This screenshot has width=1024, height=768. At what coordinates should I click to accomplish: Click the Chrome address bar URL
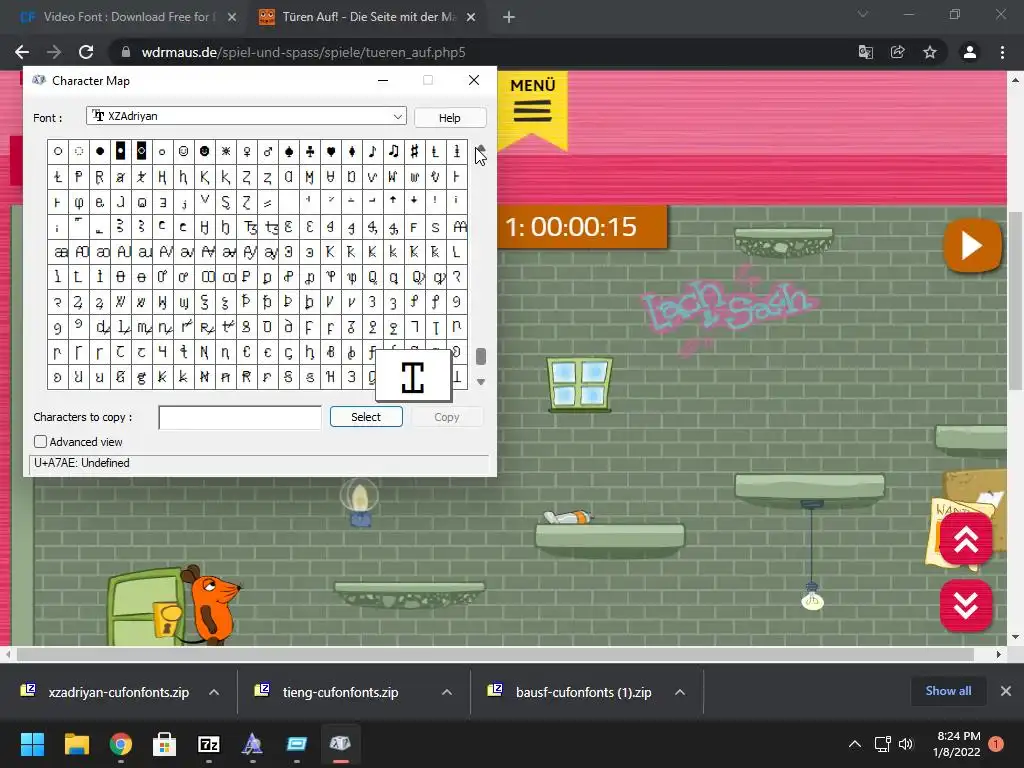(304, 52)
